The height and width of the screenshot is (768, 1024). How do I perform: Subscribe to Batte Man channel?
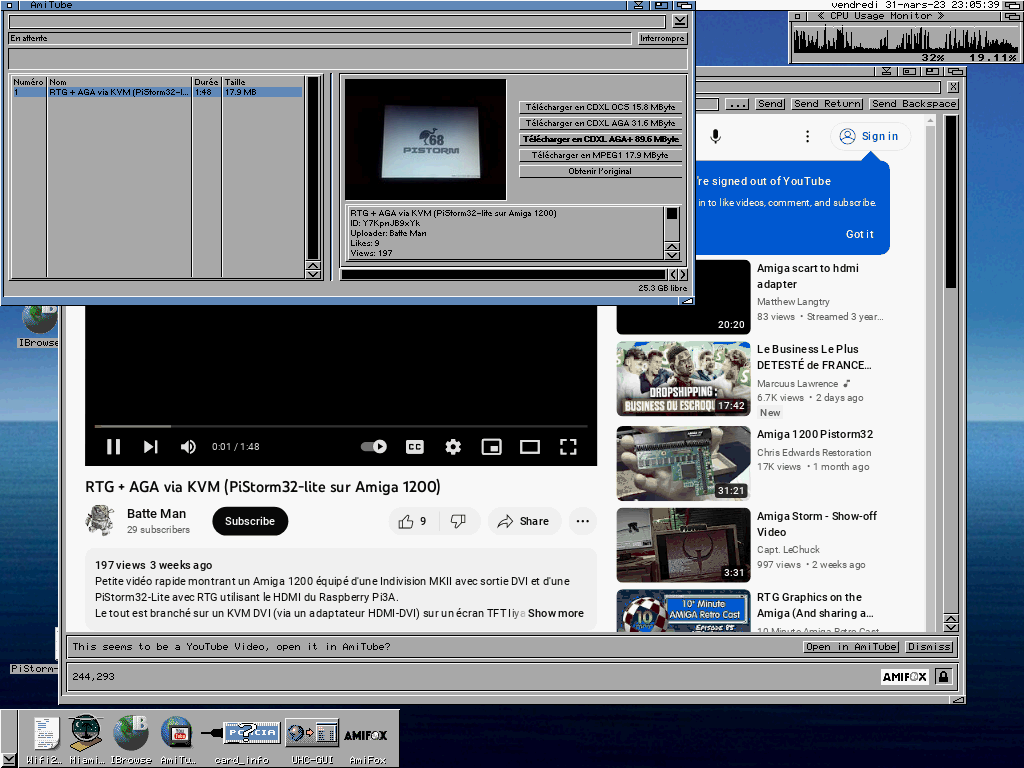click(x=250, y=521)
